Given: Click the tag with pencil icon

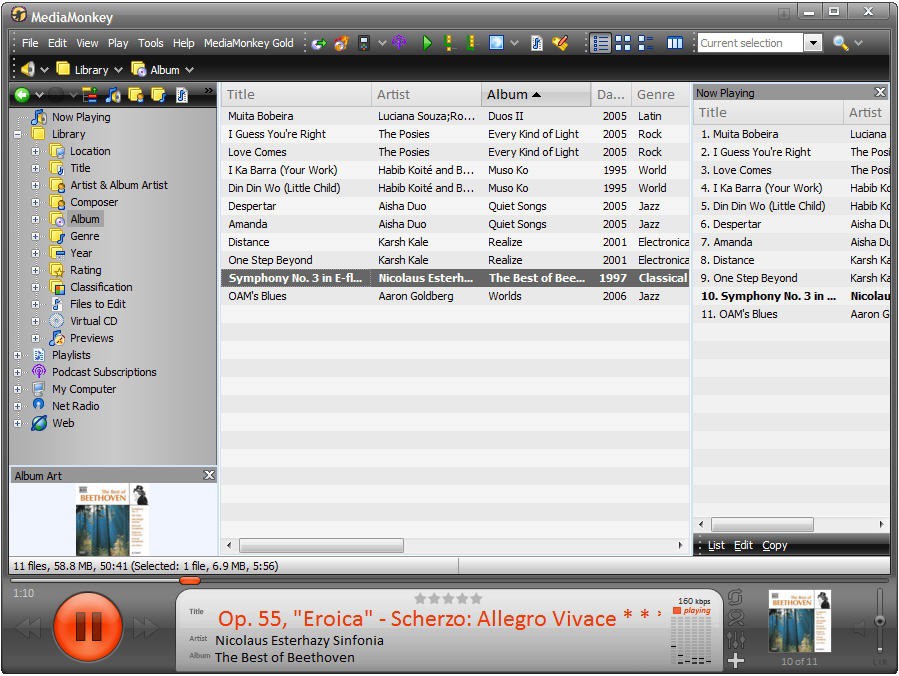Looking at the screenshot, I should click(x=560, y=43).
